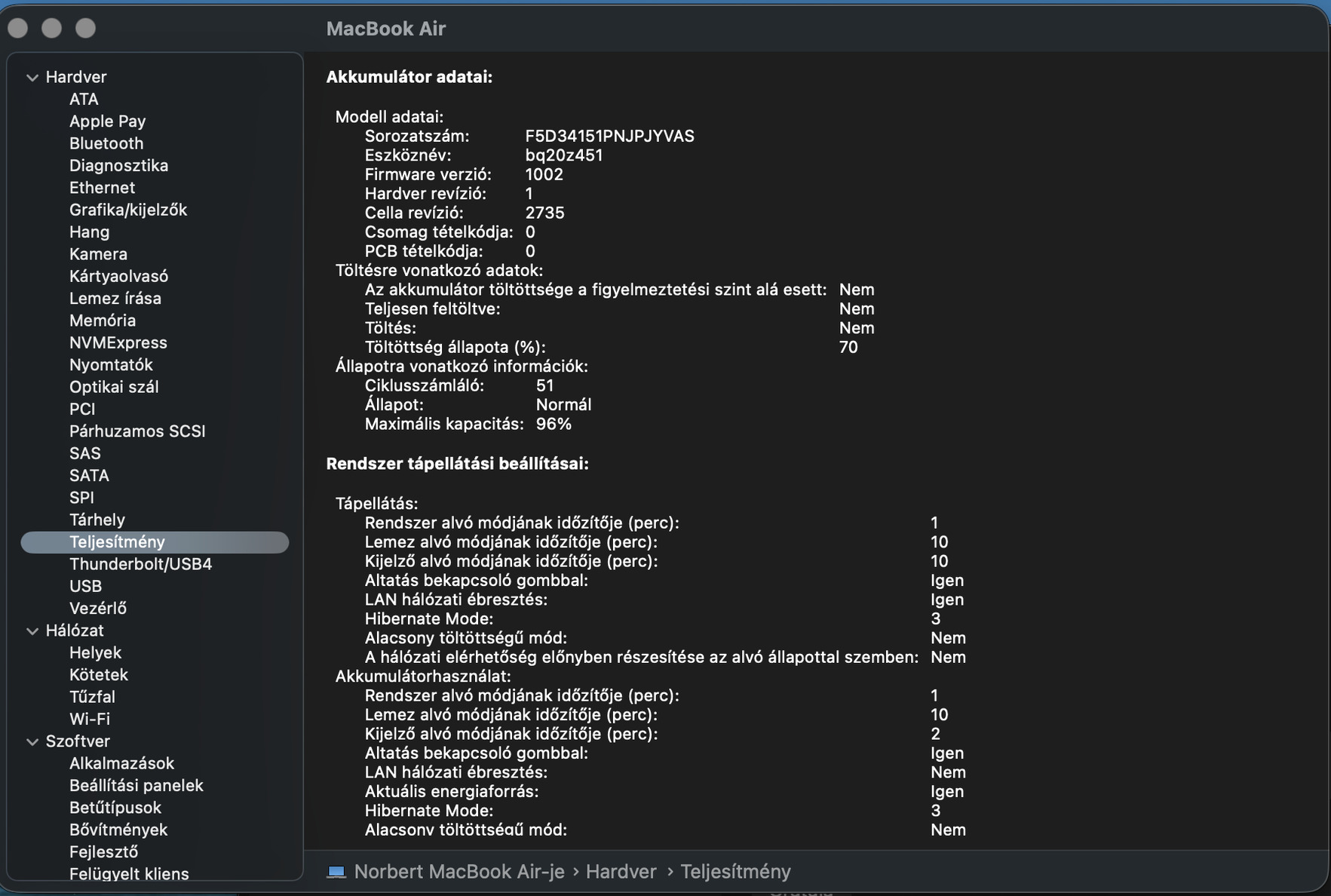Show Memória information

103,321
